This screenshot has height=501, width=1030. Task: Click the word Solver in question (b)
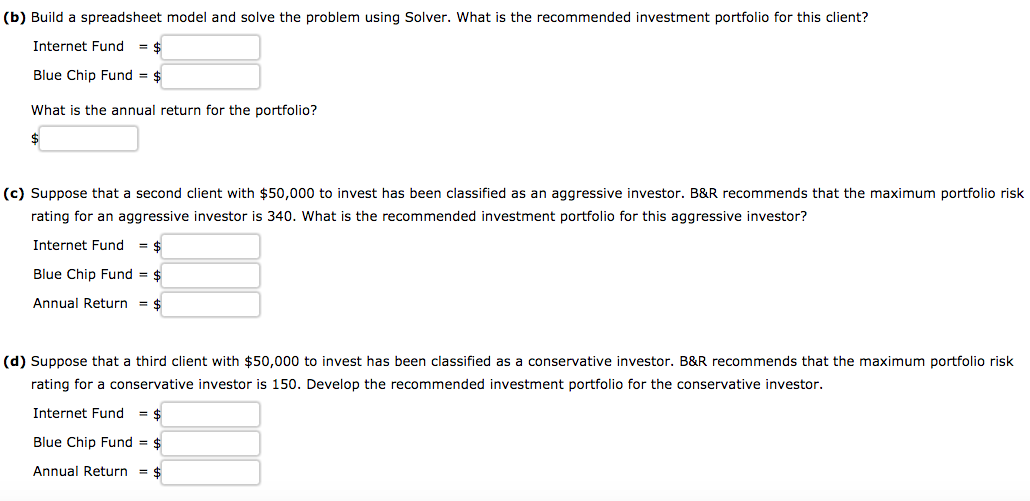coord(426,18)
